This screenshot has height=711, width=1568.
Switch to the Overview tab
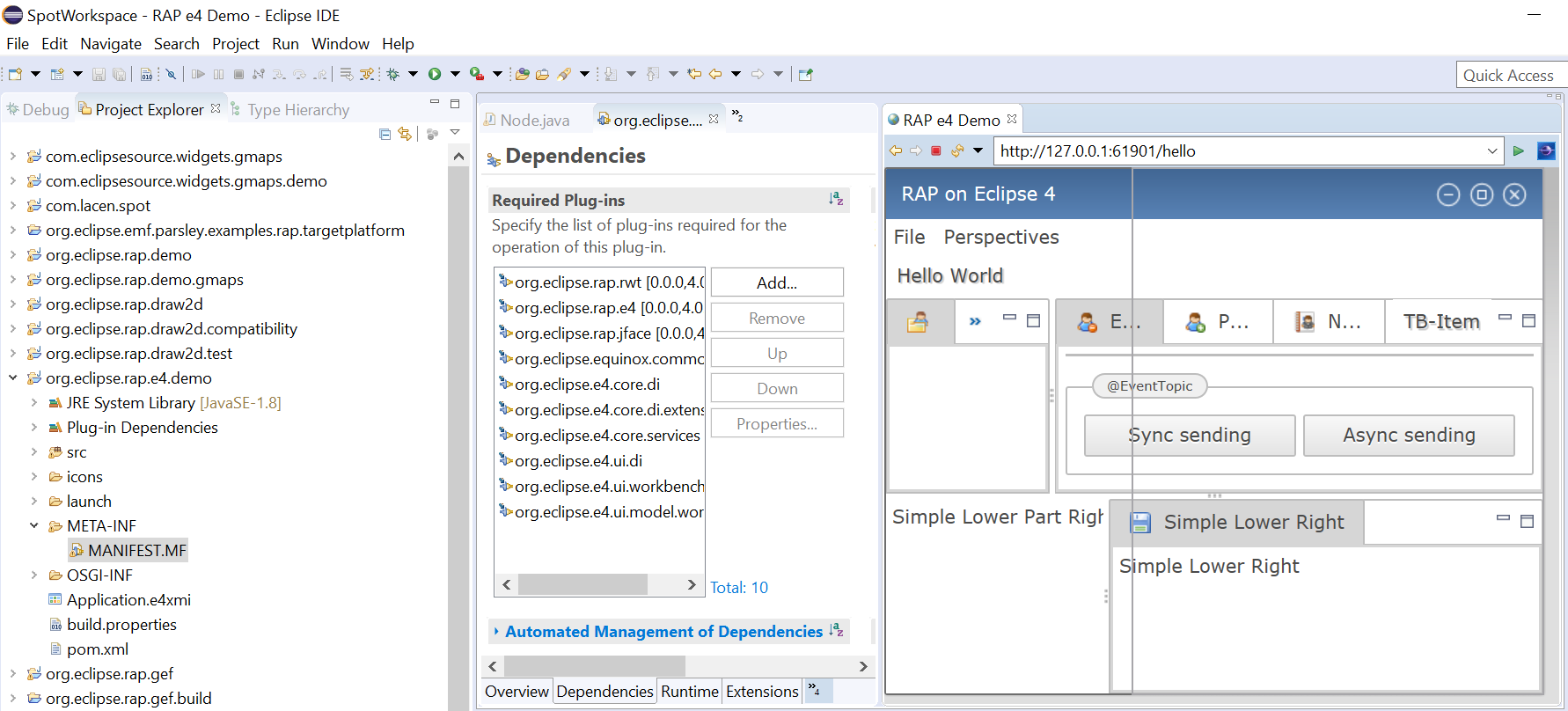point(517,692)
